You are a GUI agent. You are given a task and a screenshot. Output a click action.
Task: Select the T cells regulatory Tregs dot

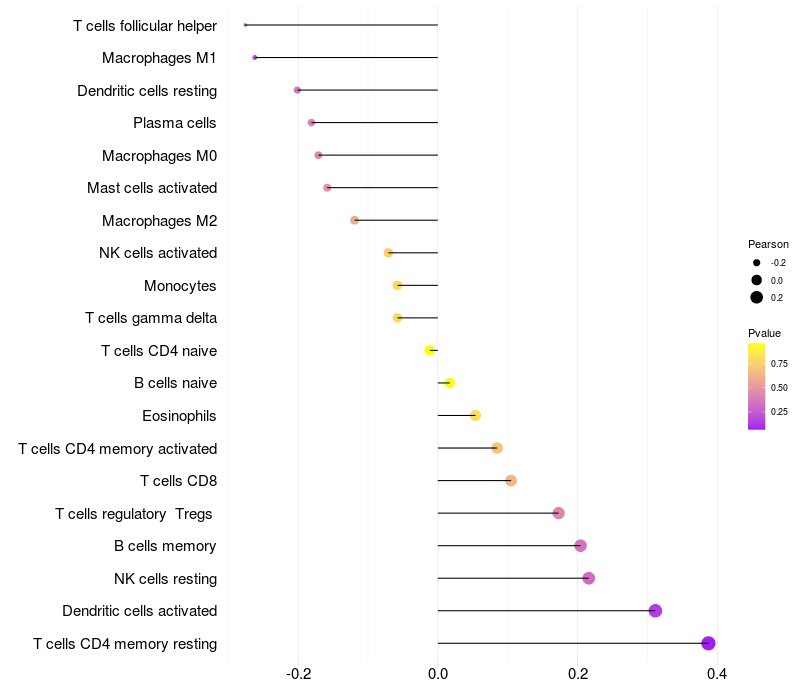pyautogui.click(x=558, y=513)
